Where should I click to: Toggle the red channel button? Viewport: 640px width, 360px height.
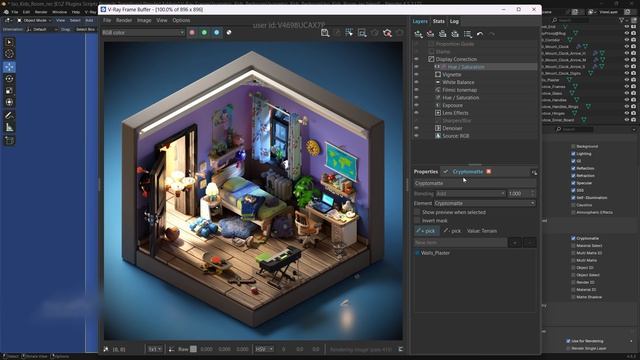click(x=192, y=33)
